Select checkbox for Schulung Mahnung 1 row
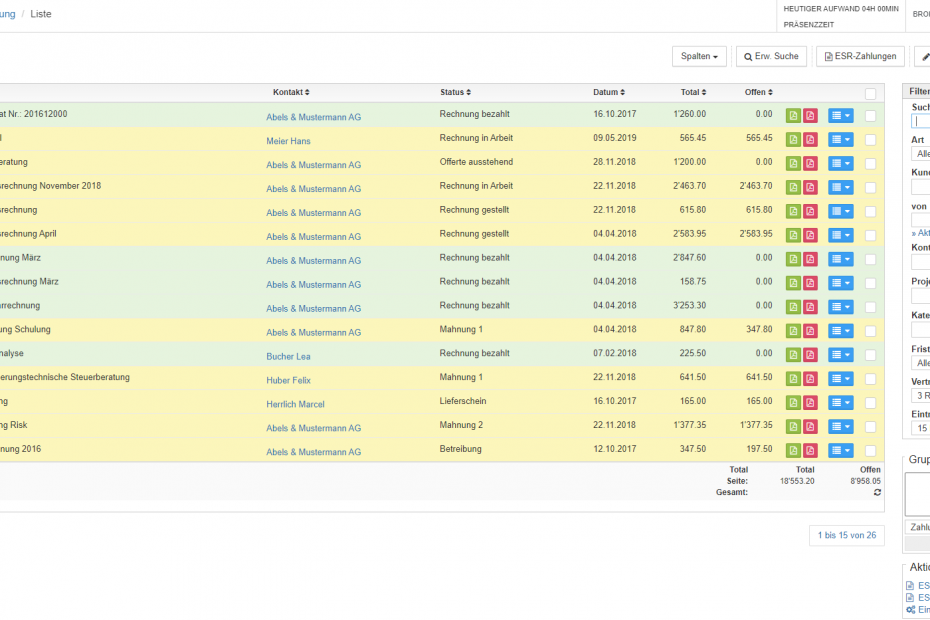The image size is (930, 620). (870, 332)
